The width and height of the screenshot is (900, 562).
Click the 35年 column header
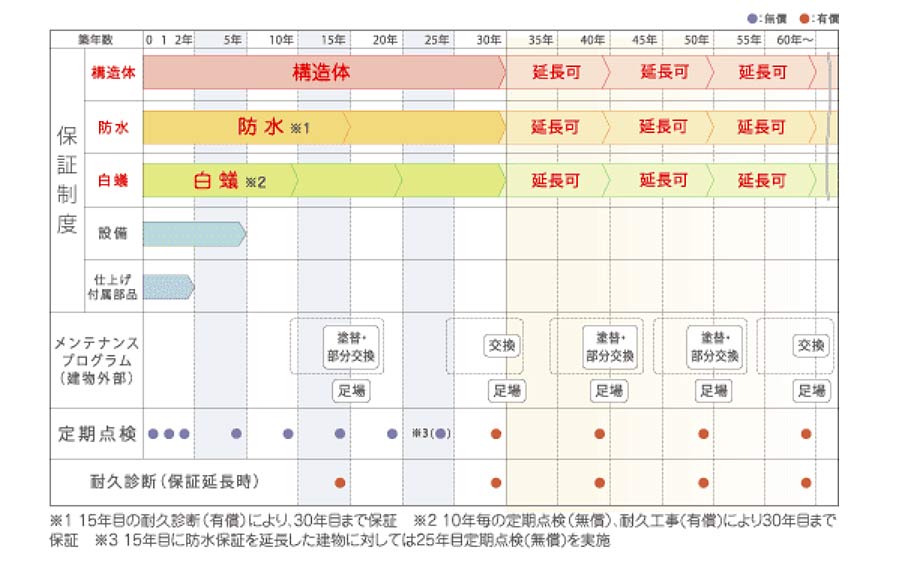(540, 40)
